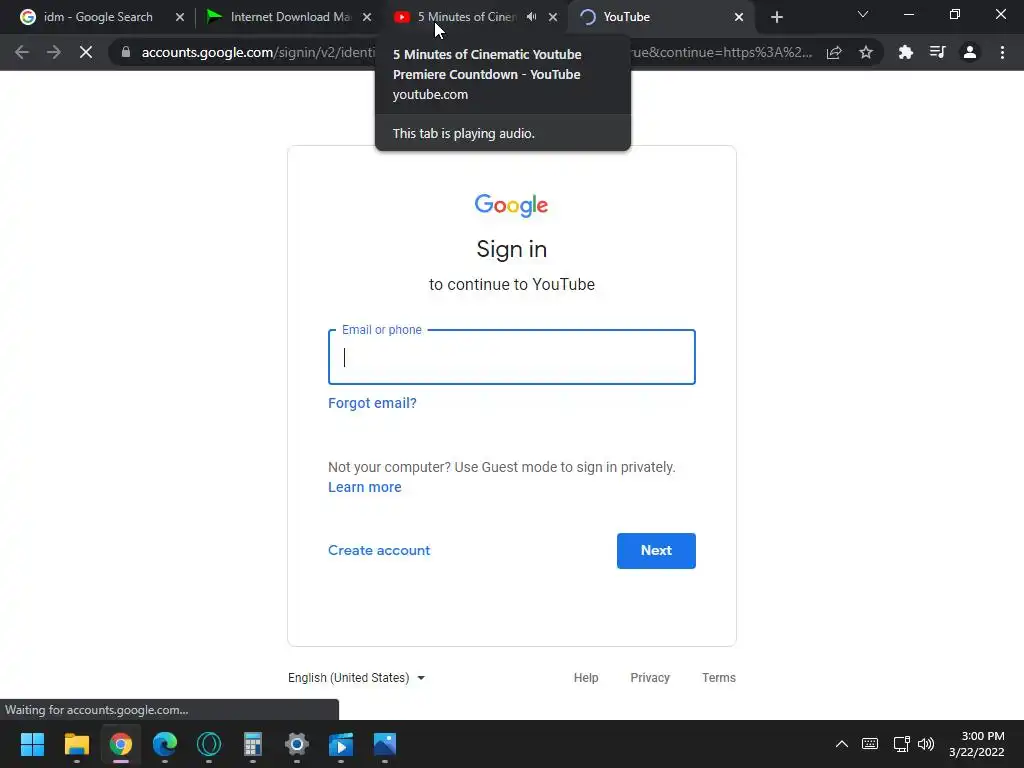
Task: Open Learn more about Guest mode
Action: (364, 487)
